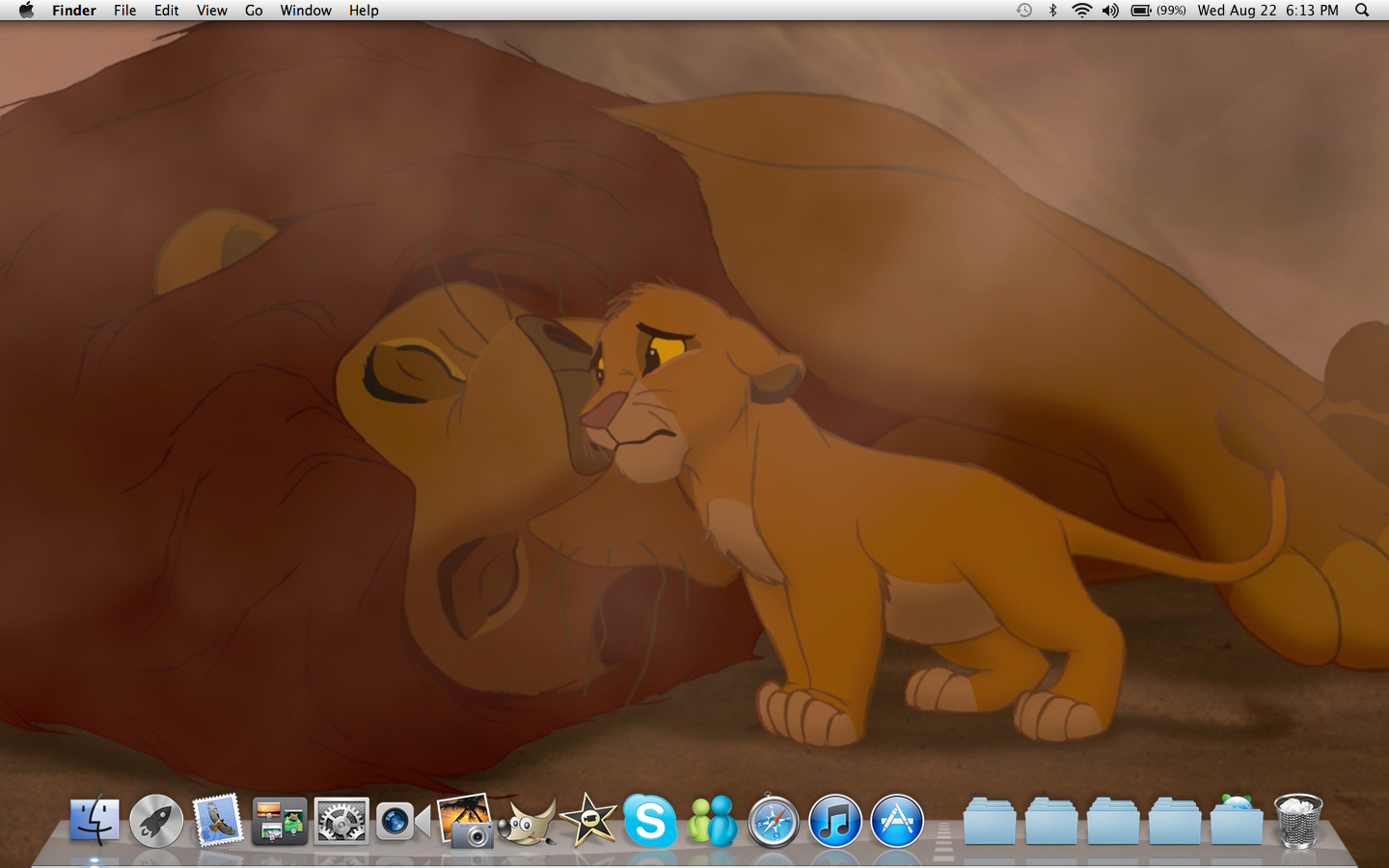The width and height of the screenshot is (1389, 868).
Task: Launch Safari compass icon
Action: pyautogui.click(x=774, y=822)
